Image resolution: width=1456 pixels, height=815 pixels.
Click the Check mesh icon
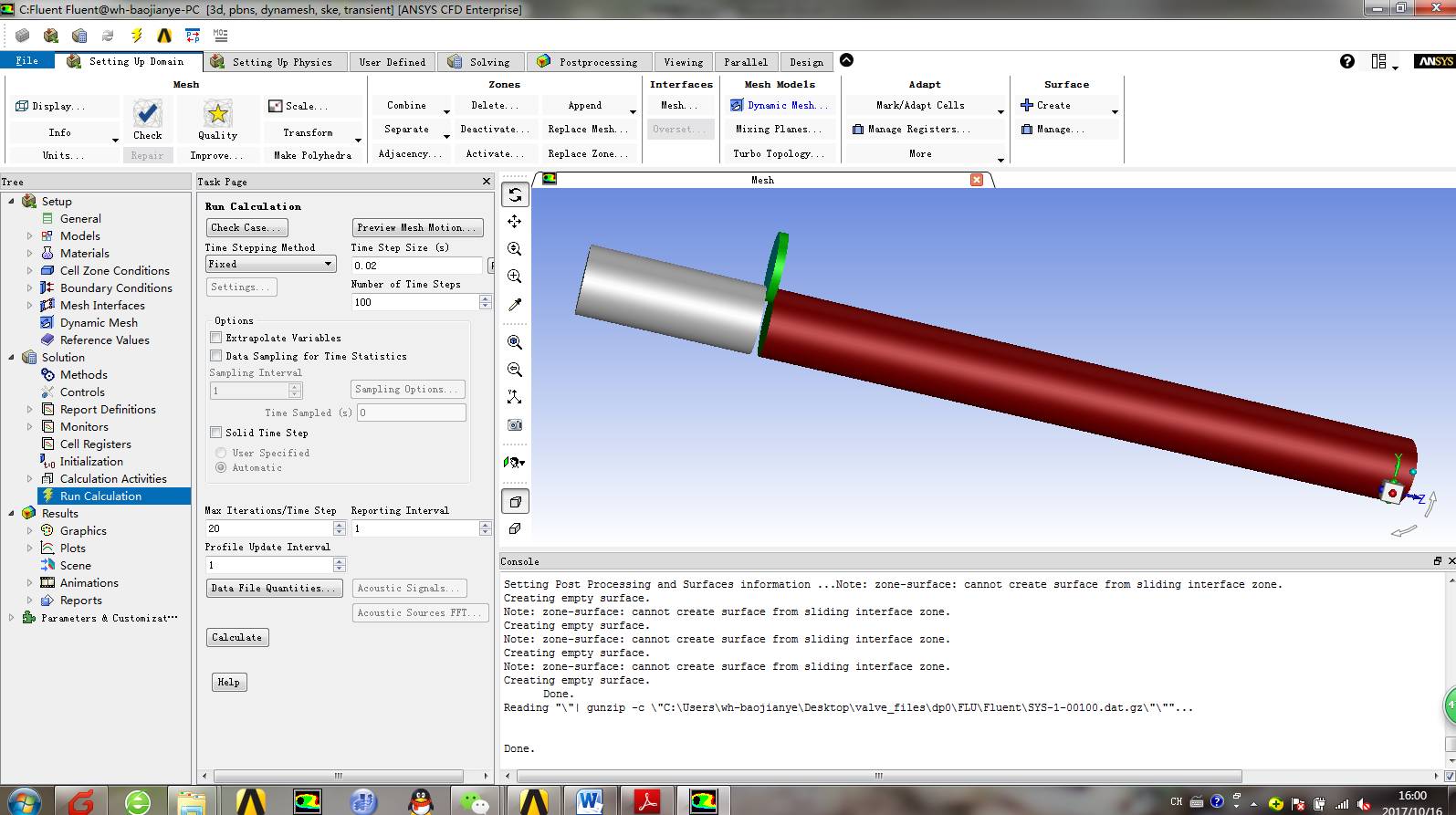click(147, 114)
